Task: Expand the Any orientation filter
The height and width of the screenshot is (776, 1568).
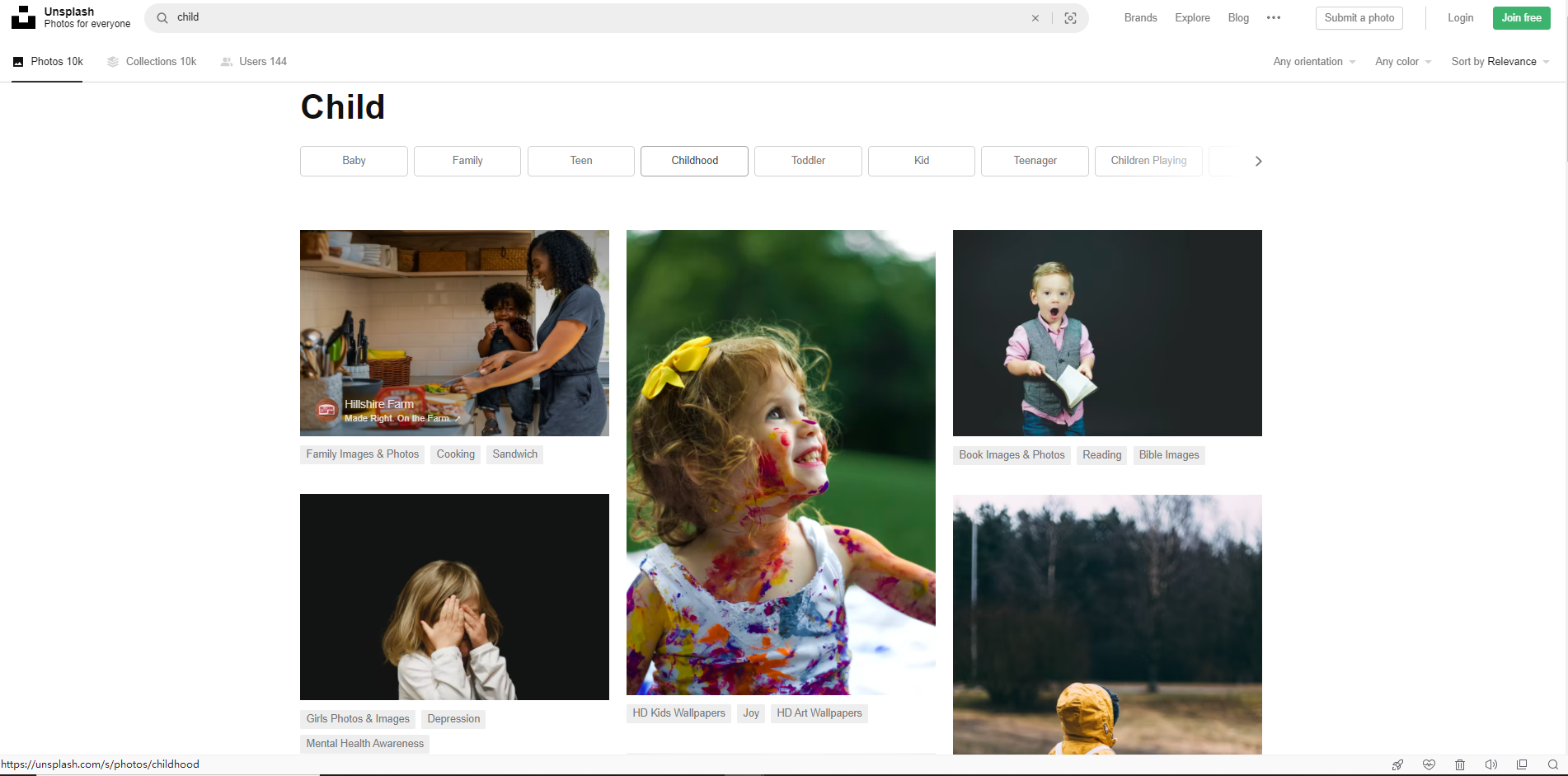Action: coord(1314,62)
